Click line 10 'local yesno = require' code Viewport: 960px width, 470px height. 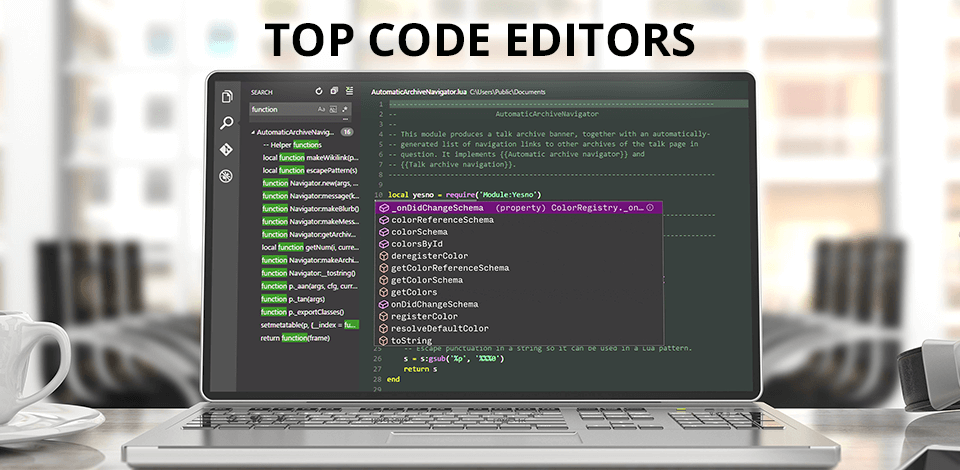click(465, 195)
